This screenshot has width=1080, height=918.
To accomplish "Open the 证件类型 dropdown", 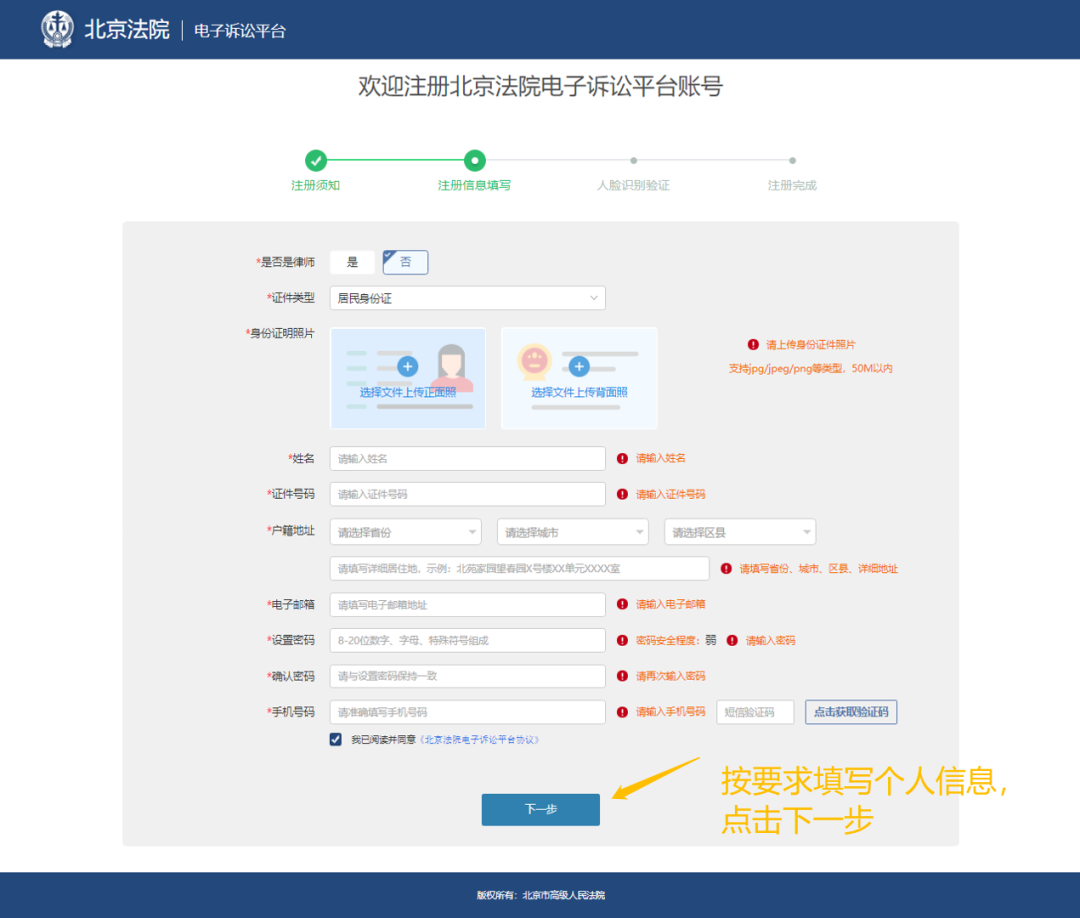I will tap(467, 298).
